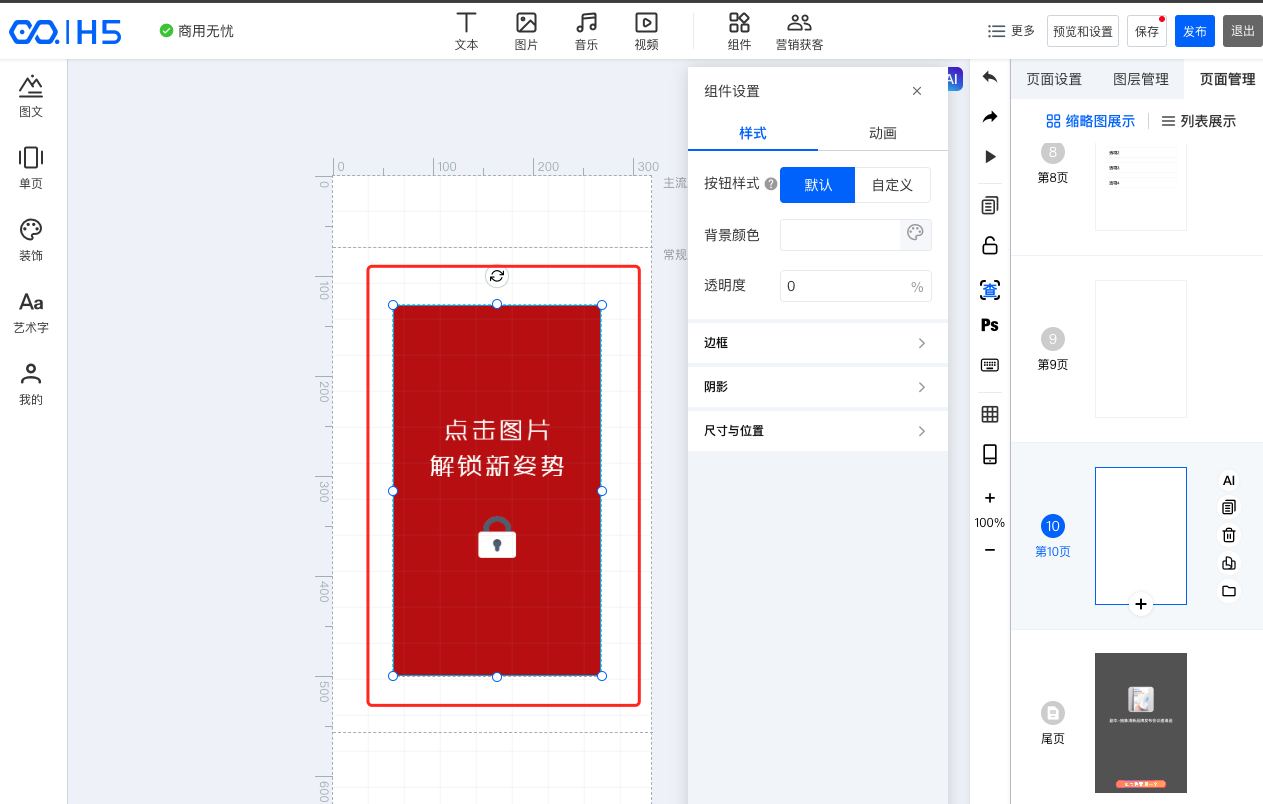Zoom out with the minus icon
Screen dimensions: 1263x804
click(990, 550)
